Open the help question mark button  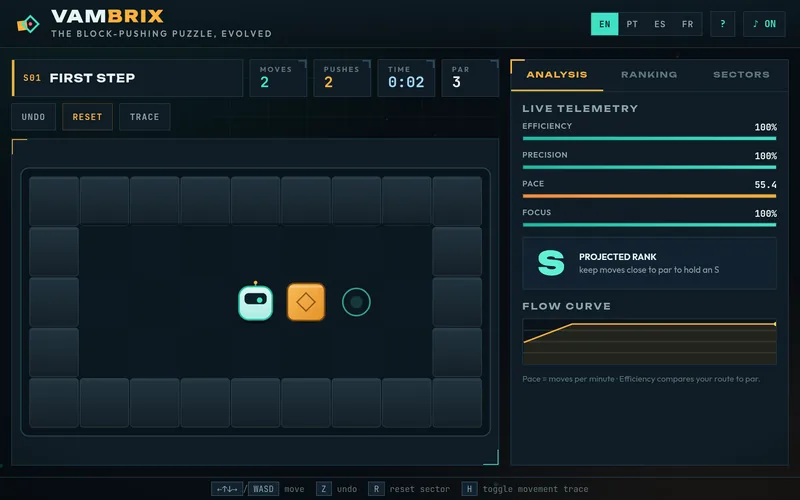pyautogui.click(x=722, y=24)
